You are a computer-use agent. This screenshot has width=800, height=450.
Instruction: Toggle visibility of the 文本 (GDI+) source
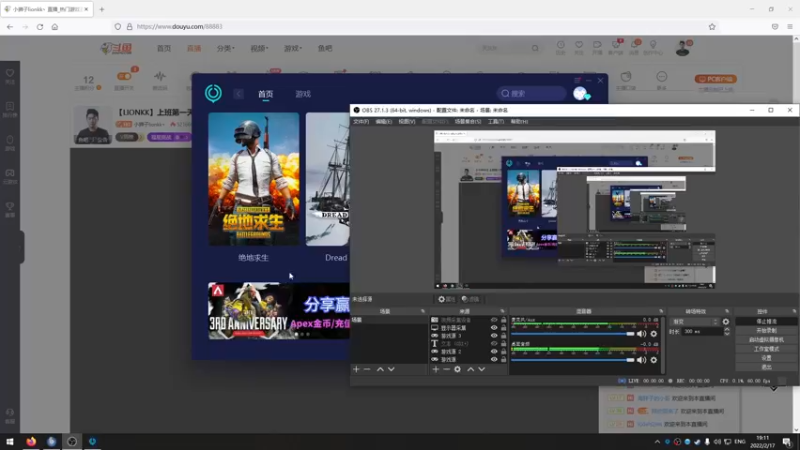(494, 343)
